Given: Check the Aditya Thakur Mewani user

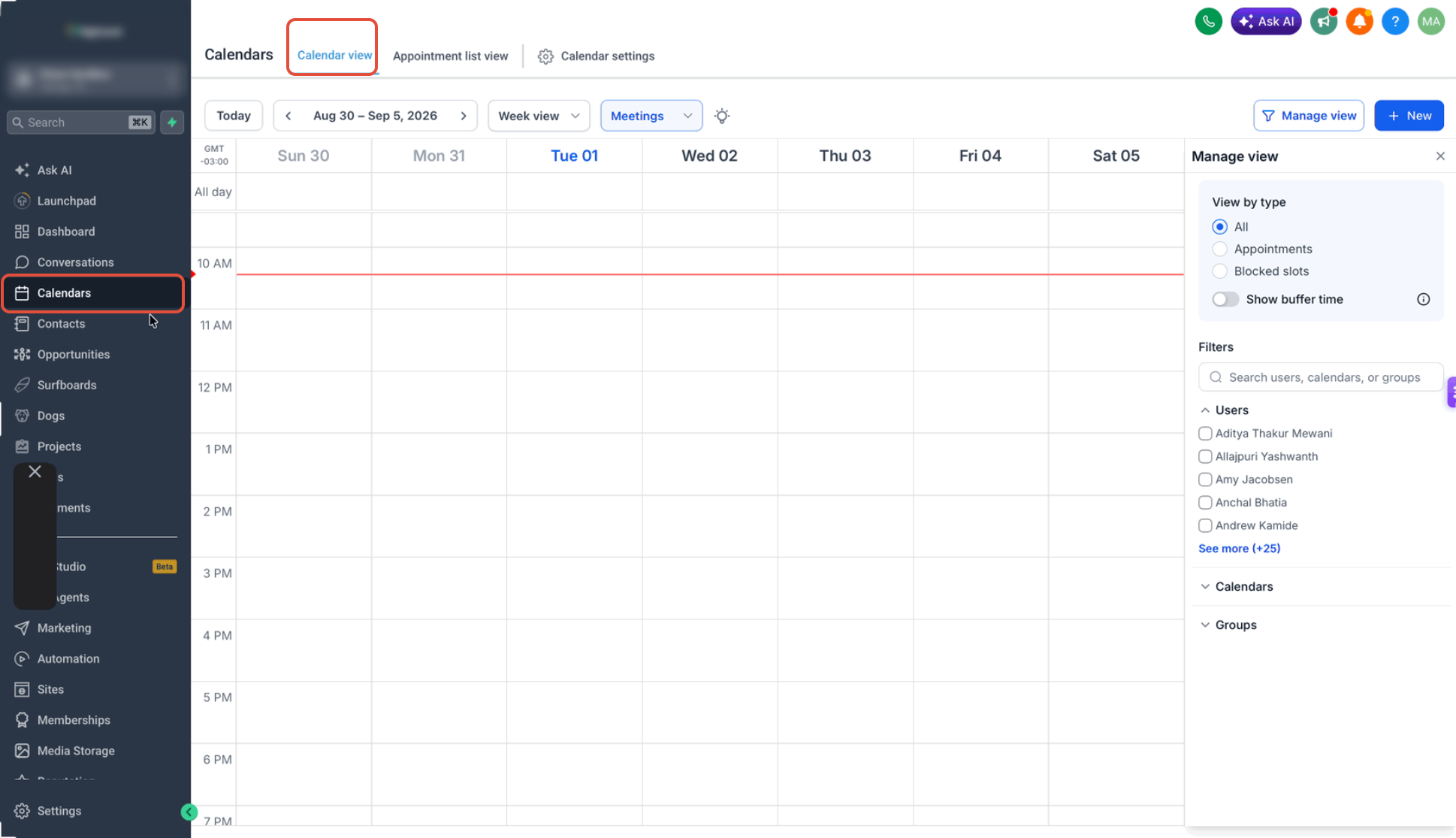Looking at the screenshot, I should (1205, 434).
